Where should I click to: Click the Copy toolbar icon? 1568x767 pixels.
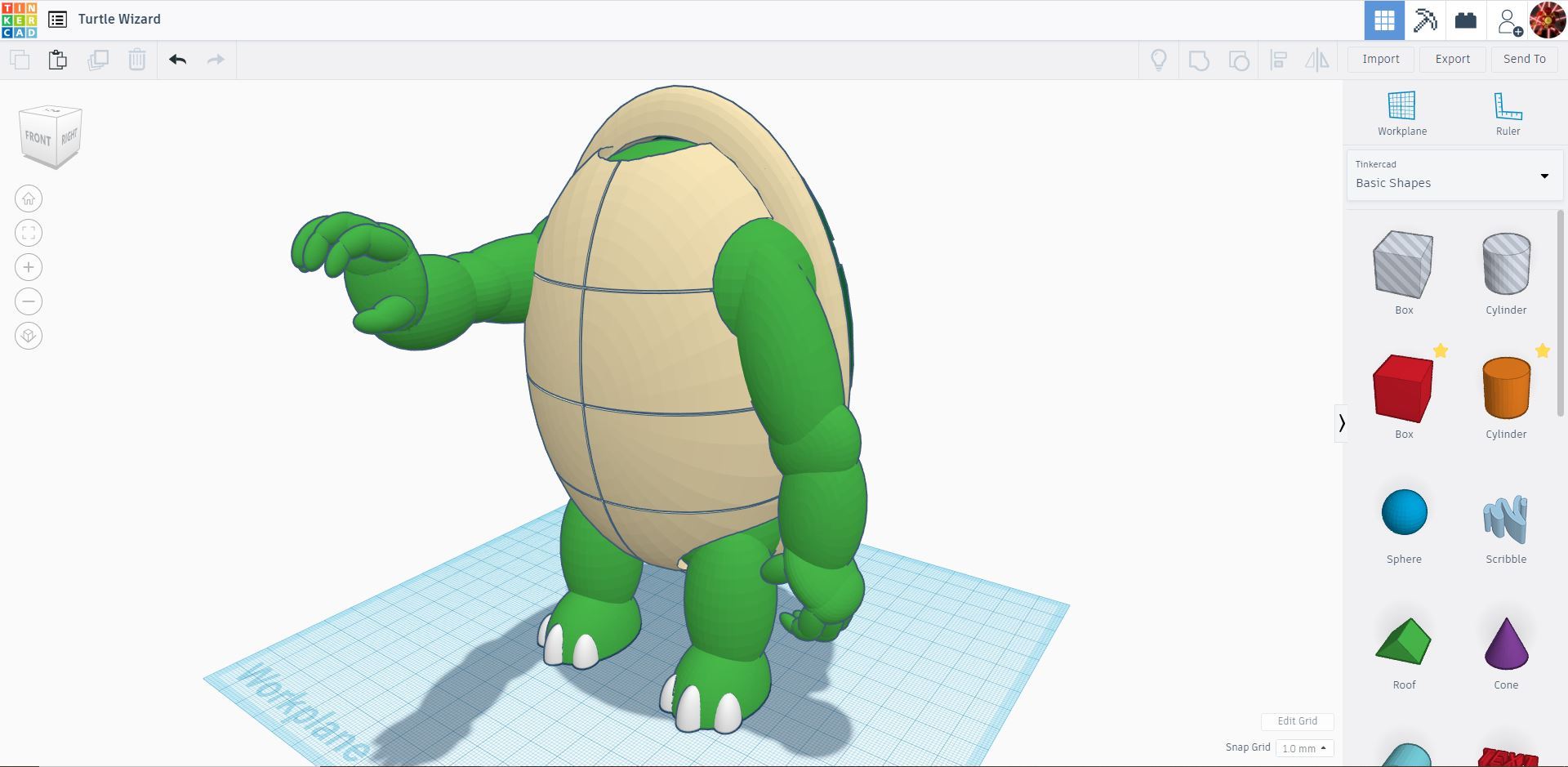point(20,60)
